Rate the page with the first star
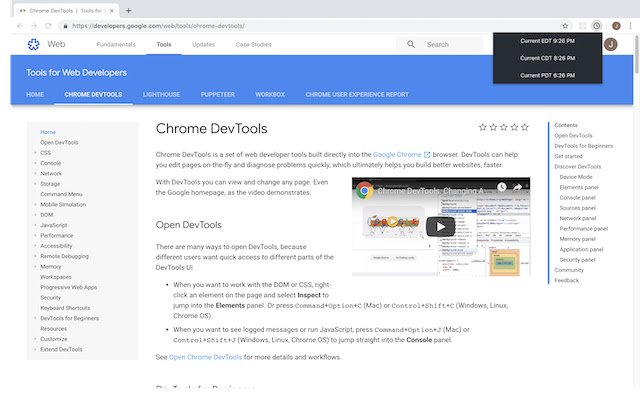640x400 pixels. pos(482,127)
